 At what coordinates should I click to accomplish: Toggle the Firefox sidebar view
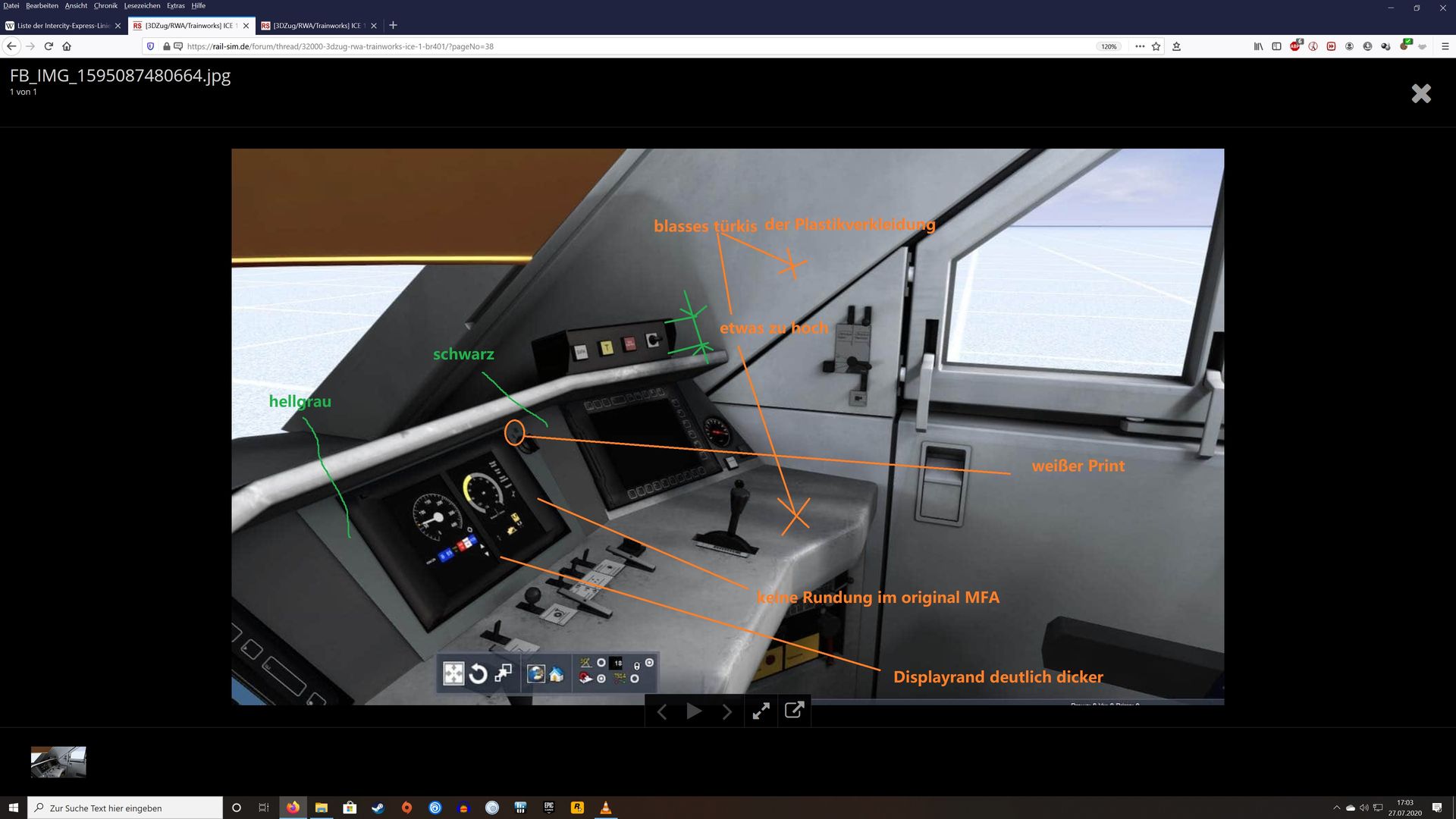pyautogui.click(x=1276, y=46)
